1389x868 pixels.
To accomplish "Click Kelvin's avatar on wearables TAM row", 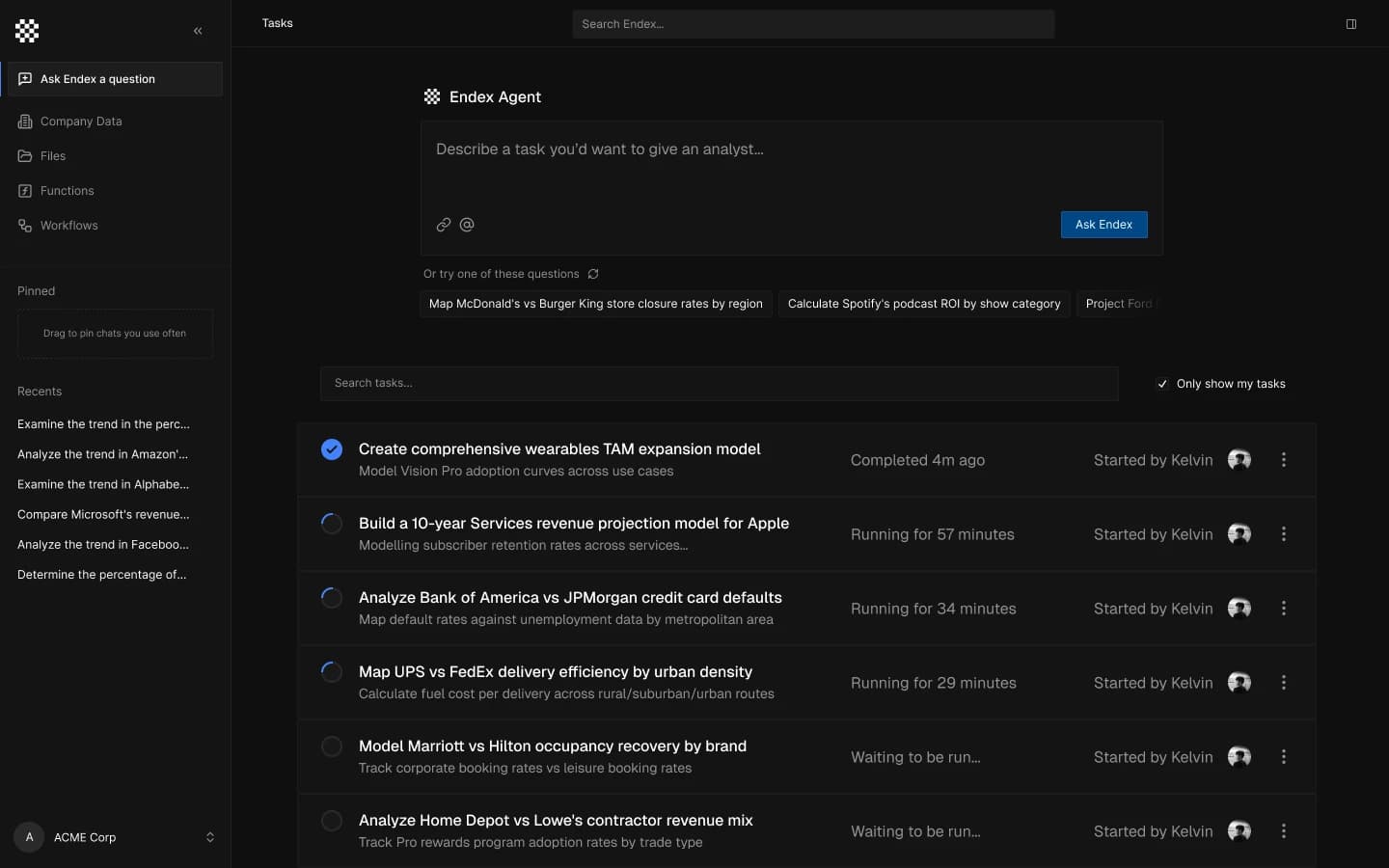I will tap(1239, 460).
